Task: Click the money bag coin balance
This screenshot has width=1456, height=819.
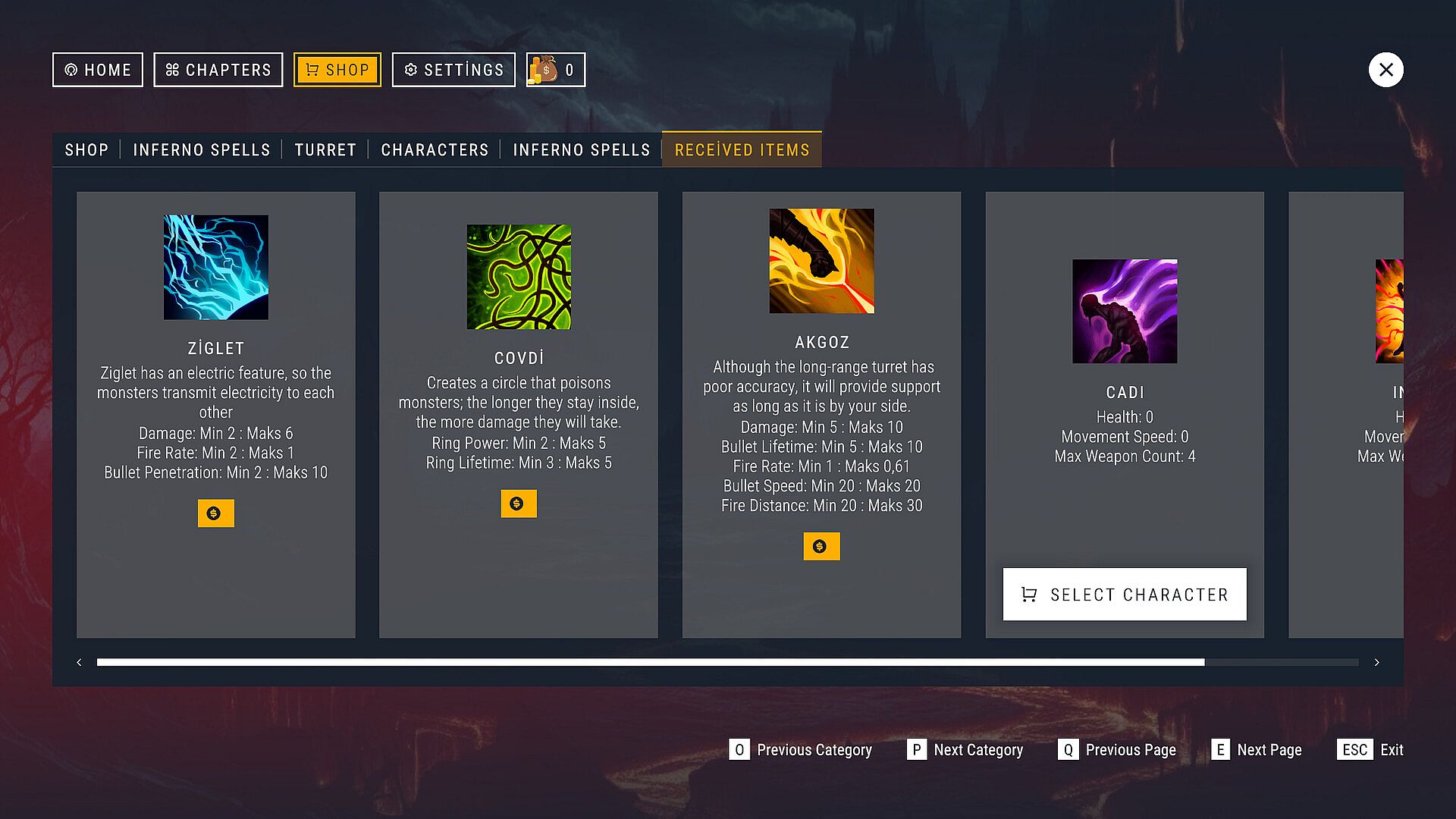Action: (x=556, y=70)
